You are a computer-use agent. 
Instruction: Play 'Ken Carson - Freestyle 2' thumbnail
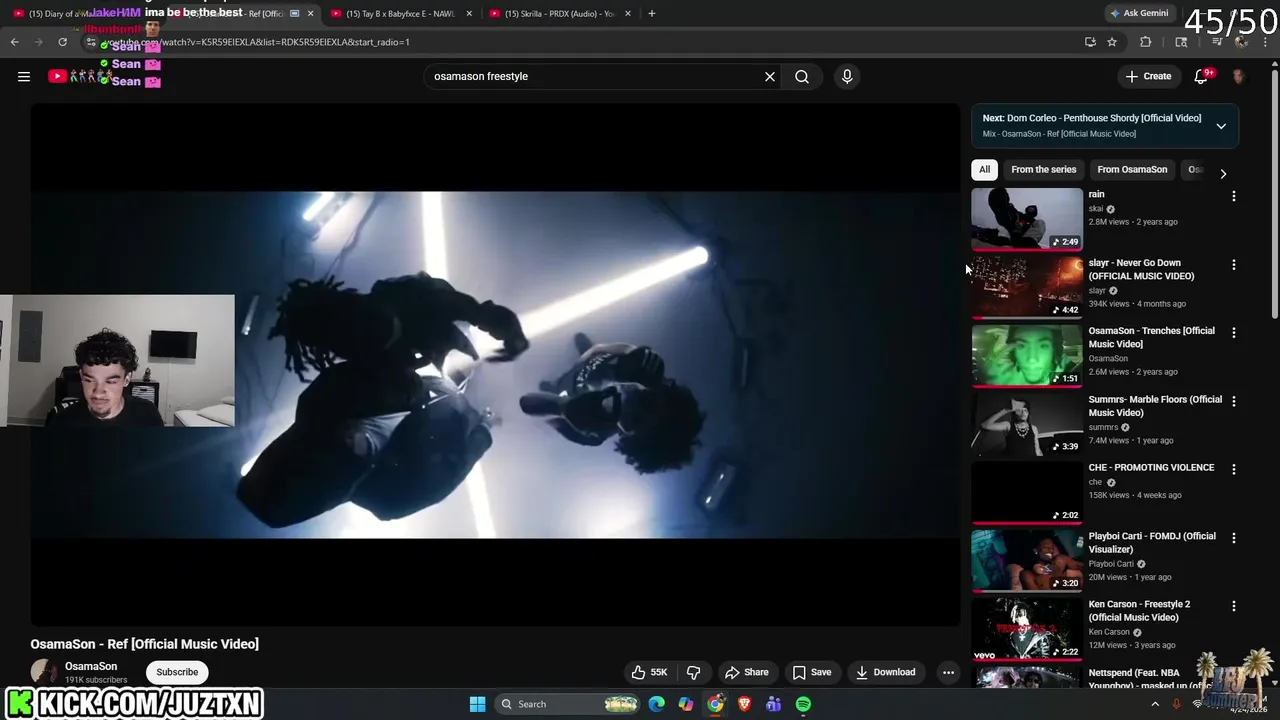(1027, 629)
